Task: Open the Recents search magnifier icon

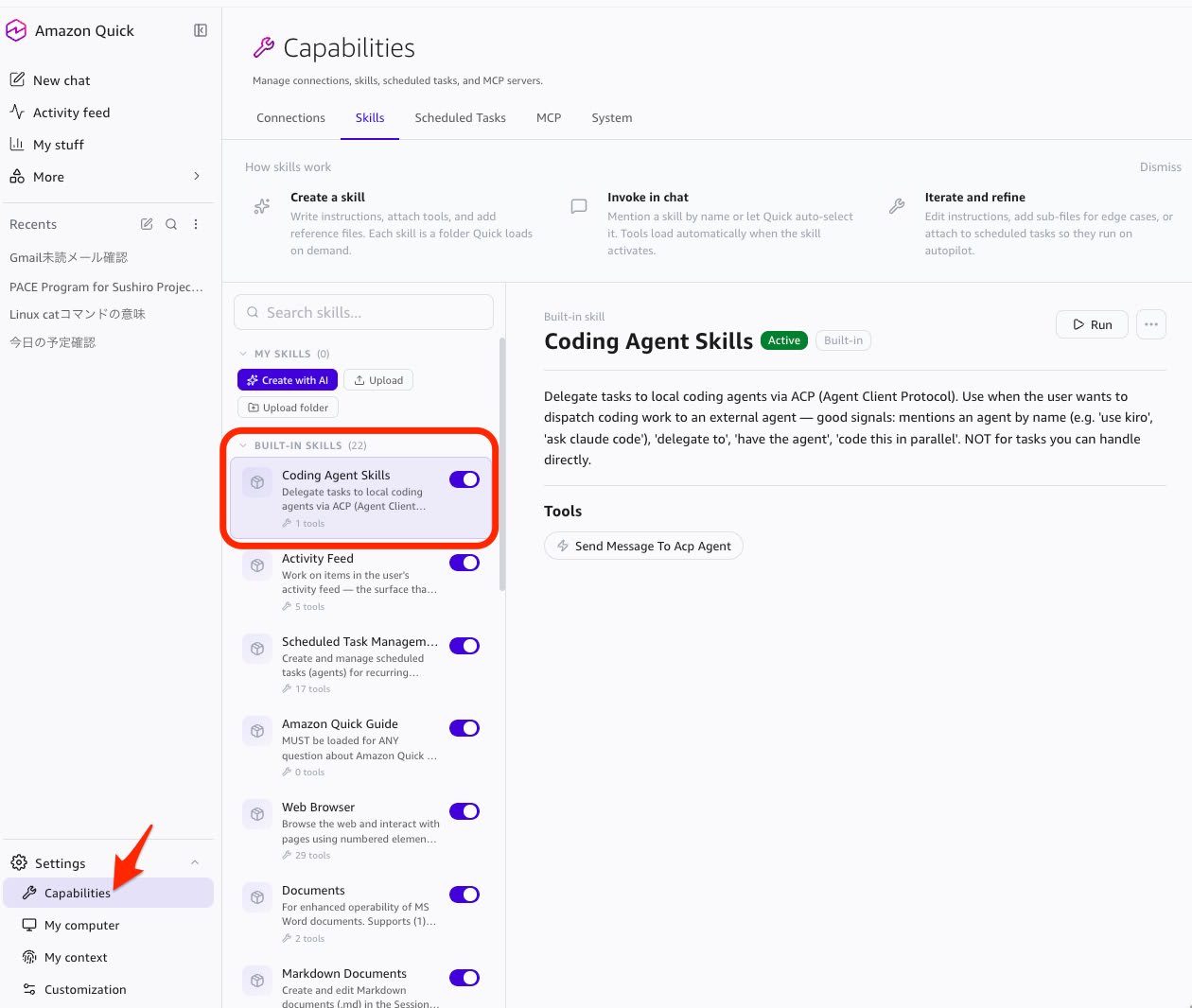Action: click(x=171, y=224)
